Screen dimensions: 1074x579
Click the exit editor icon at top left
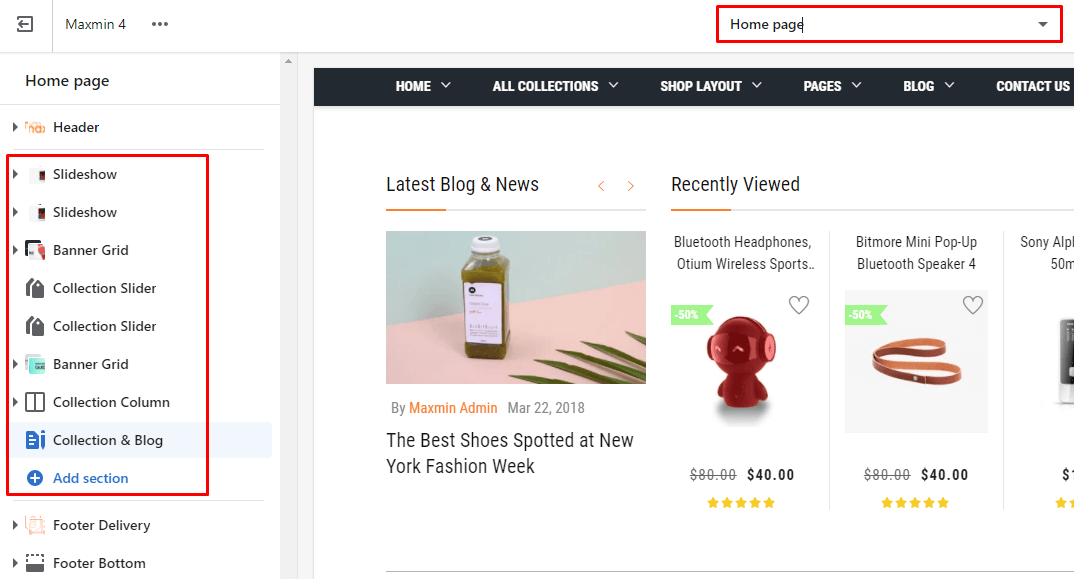coord(25,25)
